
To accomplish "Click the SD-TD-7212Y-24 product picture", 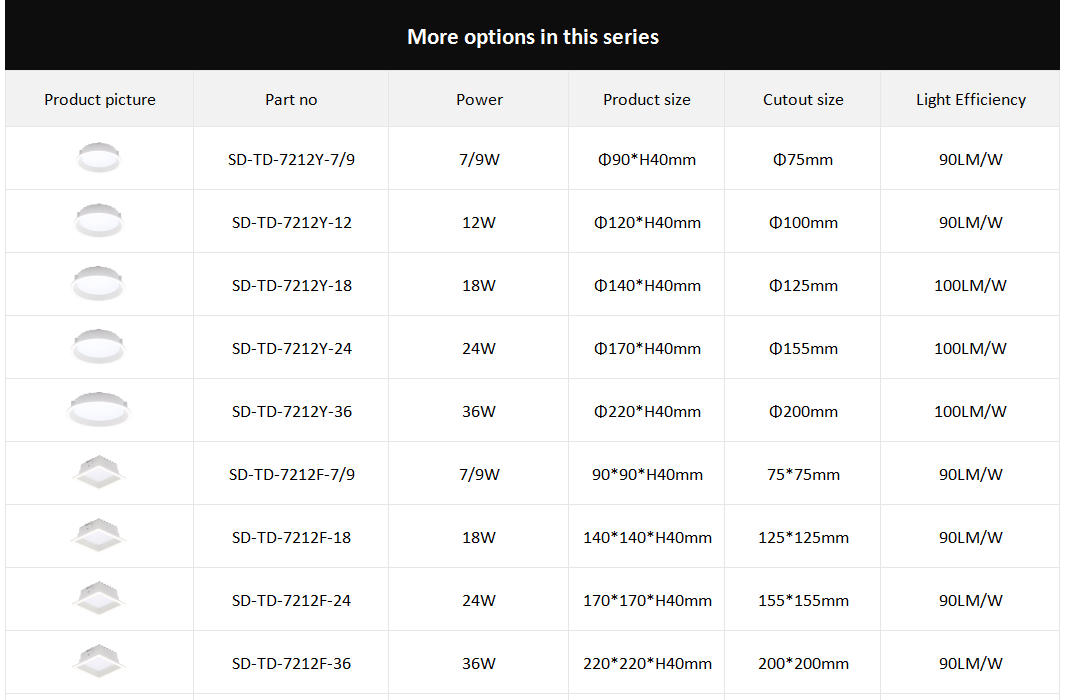I will tap(98, 347).
